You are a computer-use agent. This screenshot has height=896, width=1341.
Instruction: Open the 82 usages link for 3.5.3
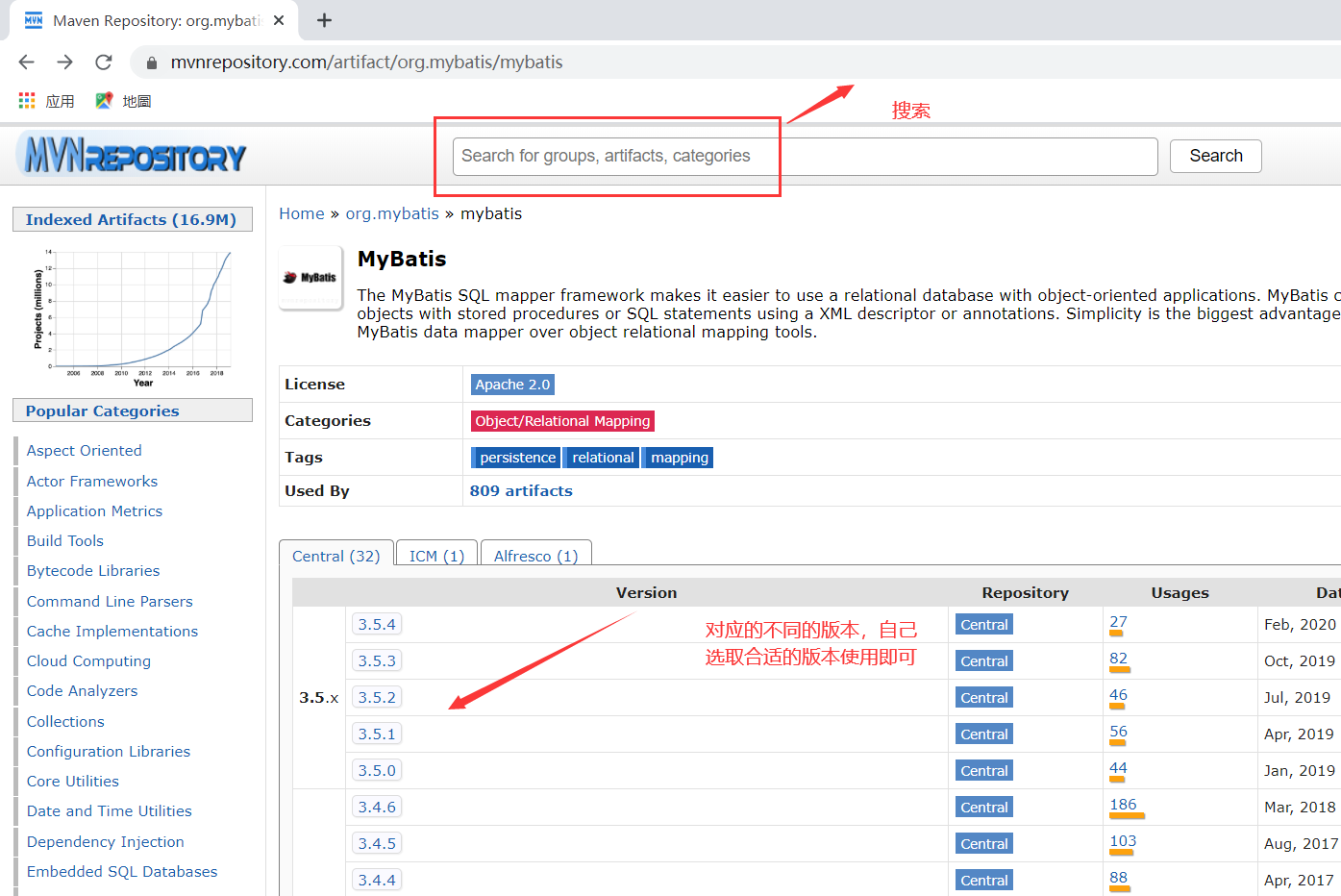tap(1118, 659)
